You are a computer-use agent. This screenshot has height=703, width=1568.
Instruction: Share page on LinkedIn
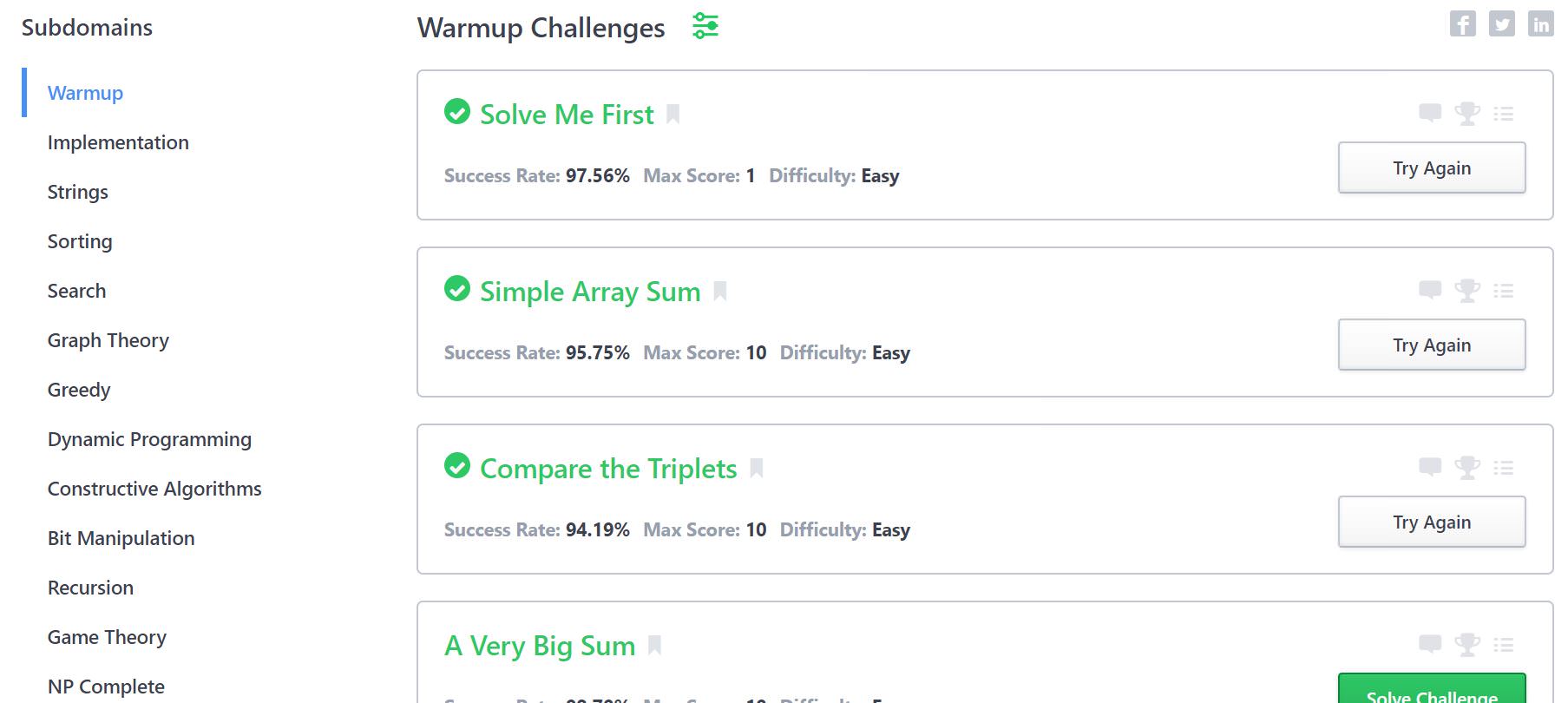pos(1540,24)
